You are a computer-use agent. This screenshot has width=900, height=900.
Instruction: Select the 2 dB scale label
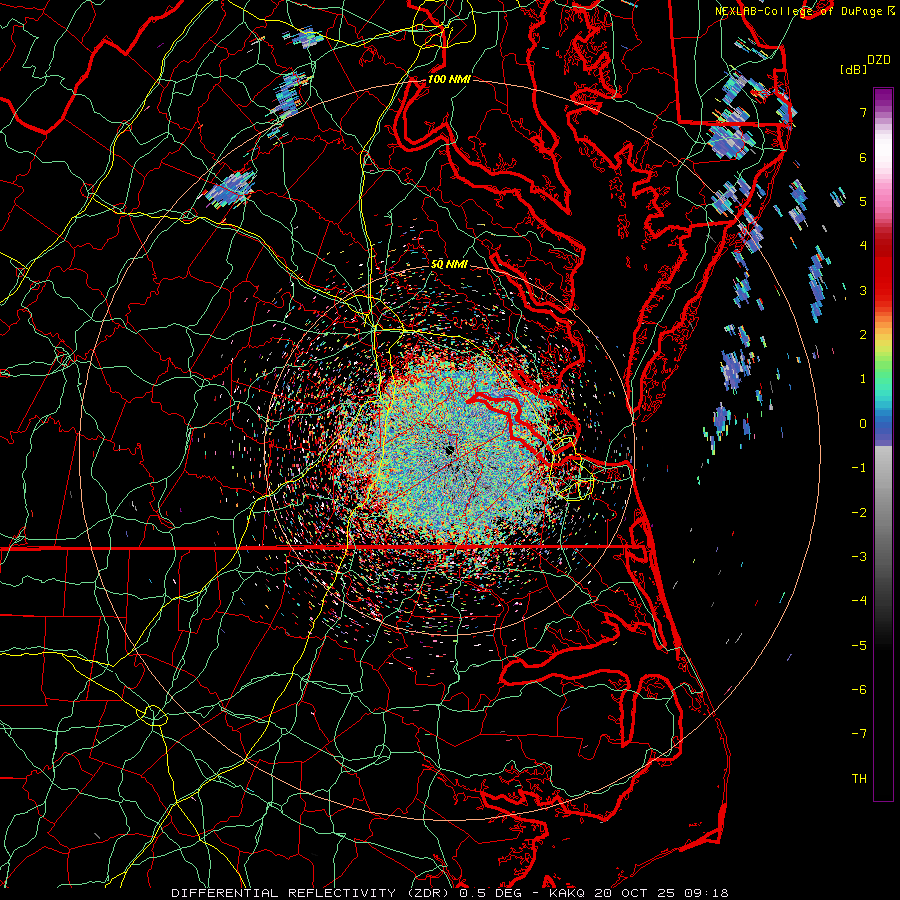point(863,335)
